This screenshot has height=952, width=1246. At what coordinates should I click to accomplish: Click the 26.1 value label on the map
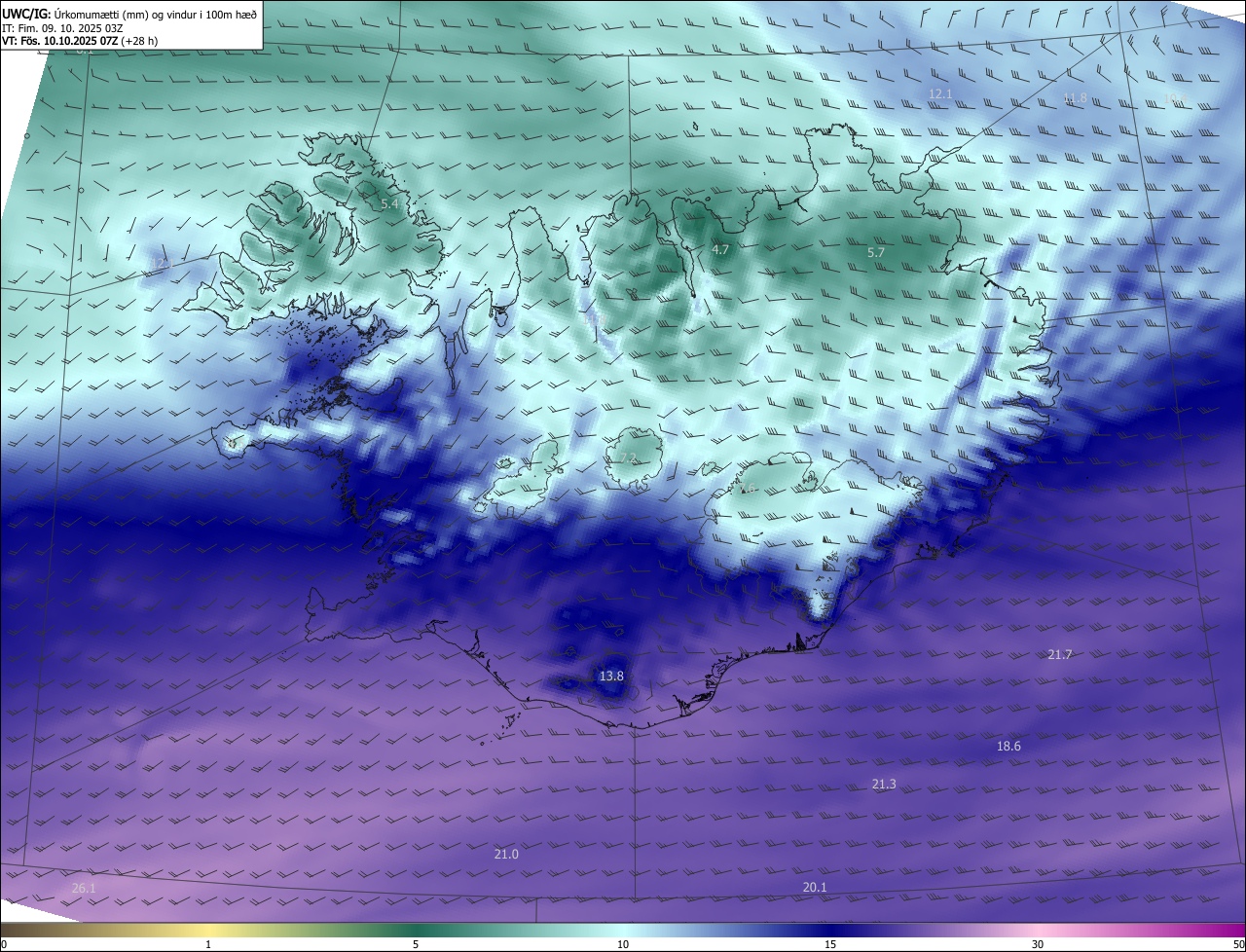click(x=85, y=889)
